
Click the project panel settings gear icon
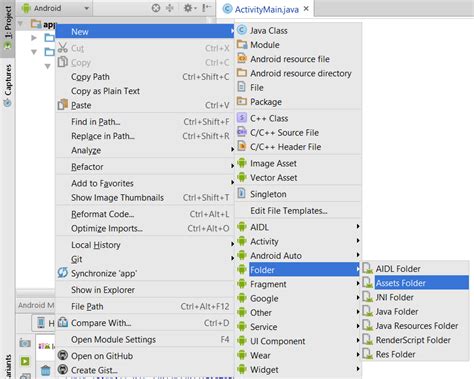point(188,8)
